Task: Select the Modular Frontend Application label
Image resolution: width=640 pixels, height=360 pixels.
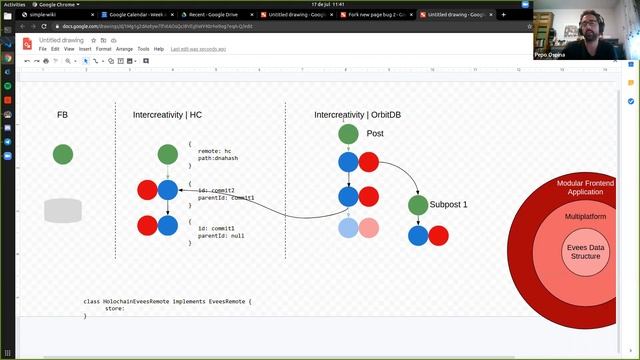Action: click(585, 187)
